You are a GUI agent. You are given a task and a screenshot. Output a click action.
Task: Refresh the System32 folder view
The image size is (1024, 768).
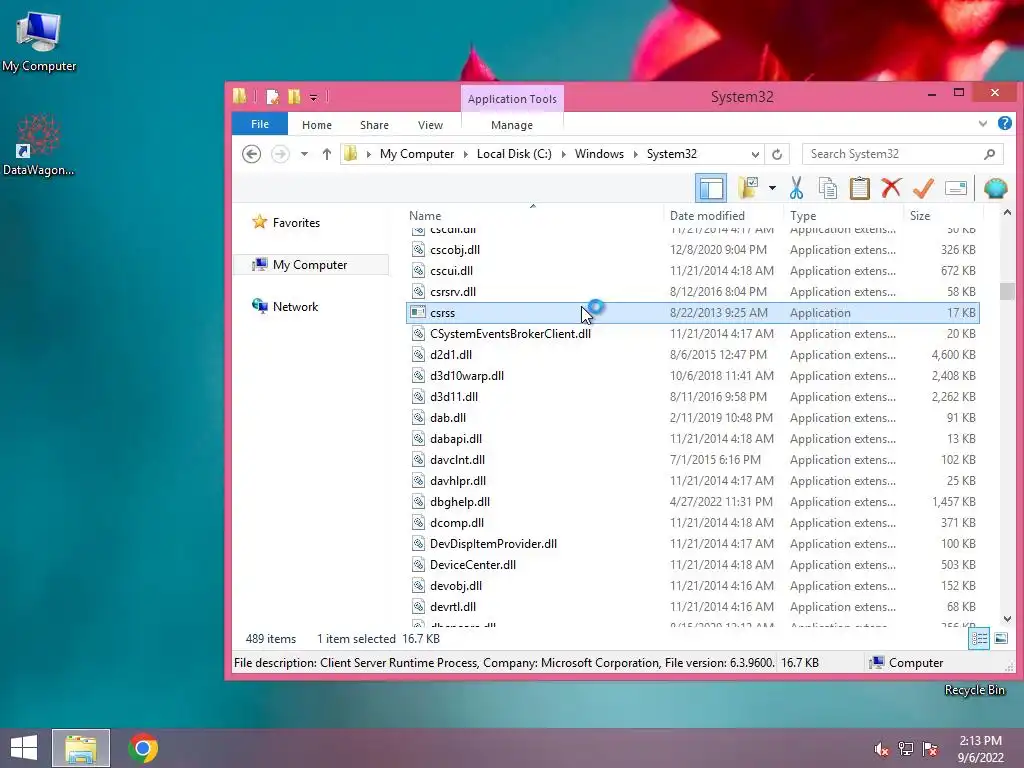pos(776,154)
